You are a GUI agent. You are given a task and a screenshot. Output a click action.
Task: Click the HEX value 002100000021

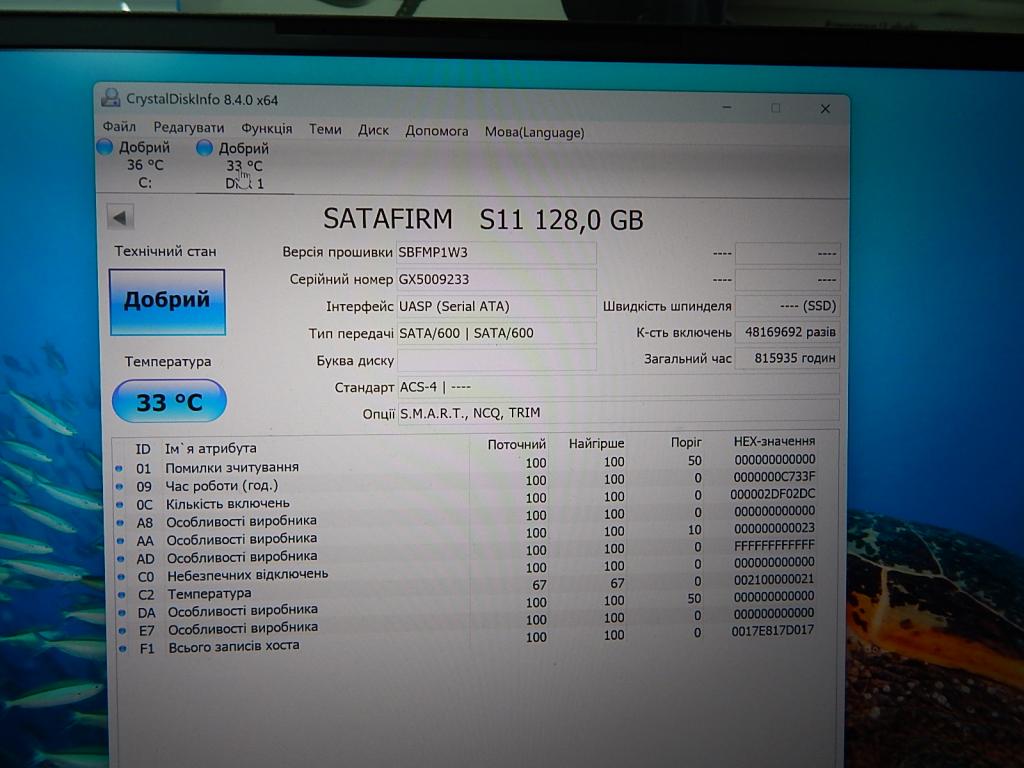pyautogui.click(x=773, y=579)
